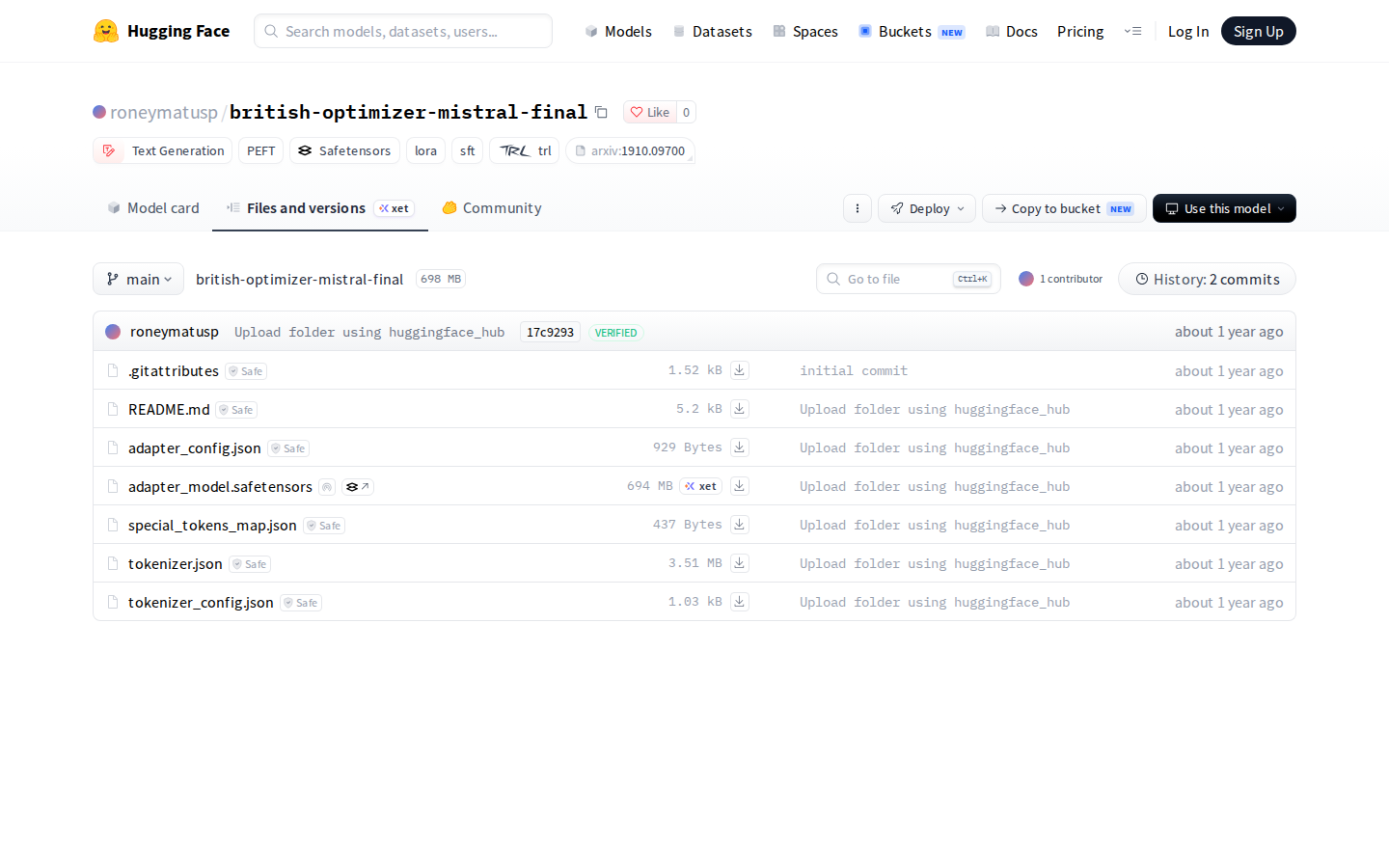Viewport: 1389px width, 868px height.
Task: Click 'Upload folder using huggingface_hub' in commit header
Action: 369,332
